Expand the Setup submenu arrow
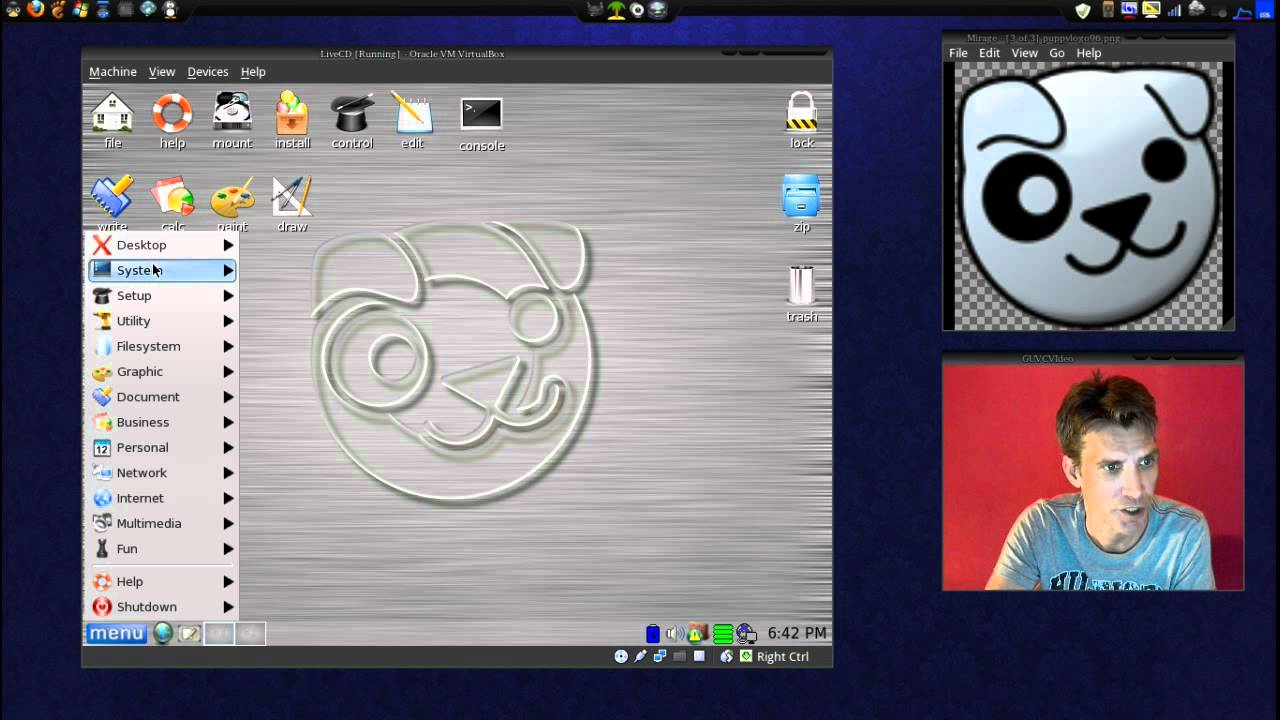This screenshot has height=720, width=1280. click(x=228, y=296)
